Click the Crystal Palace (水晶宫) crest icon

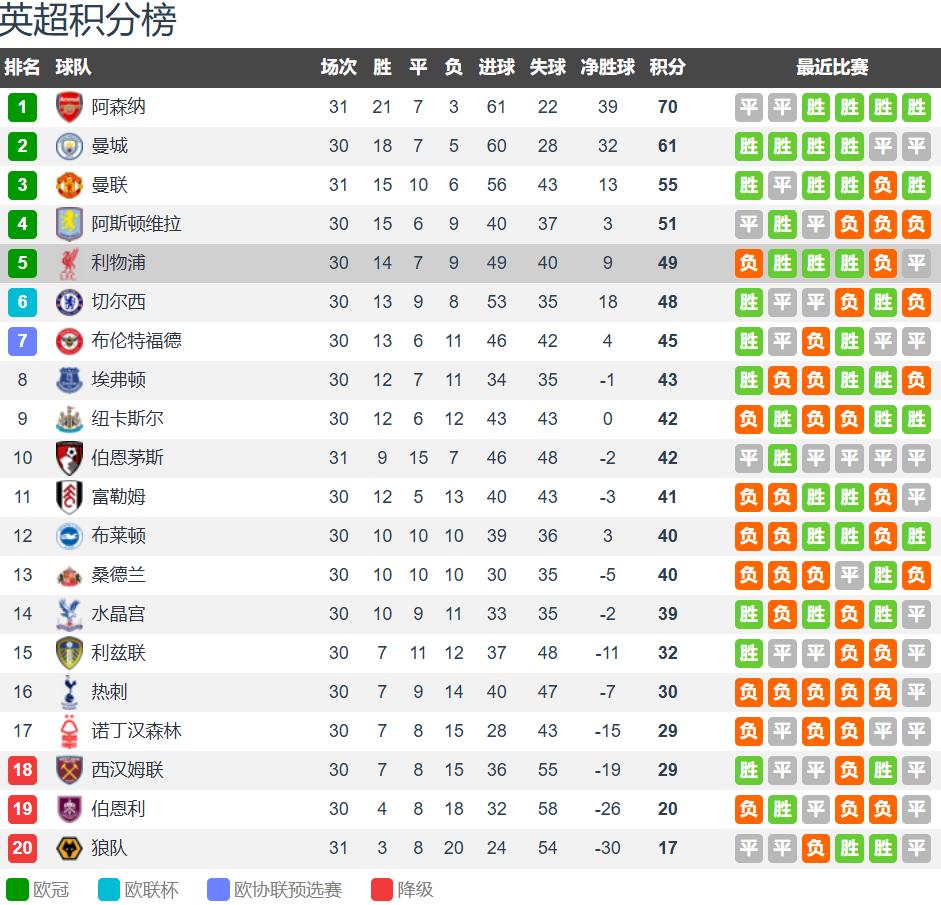click(x=69, y=614)
